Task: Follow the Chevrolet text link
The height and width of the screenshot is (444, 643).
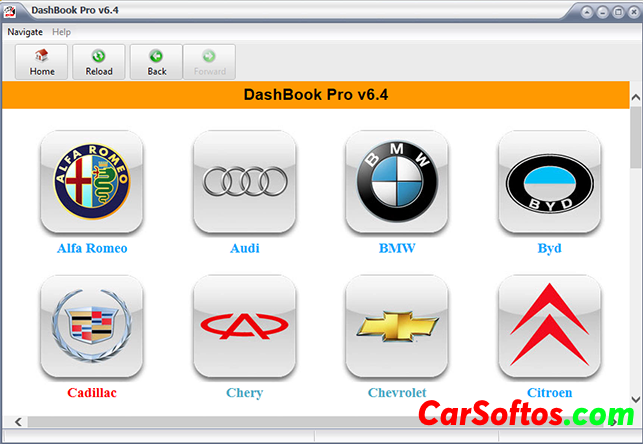Action: tap(397, 393)
